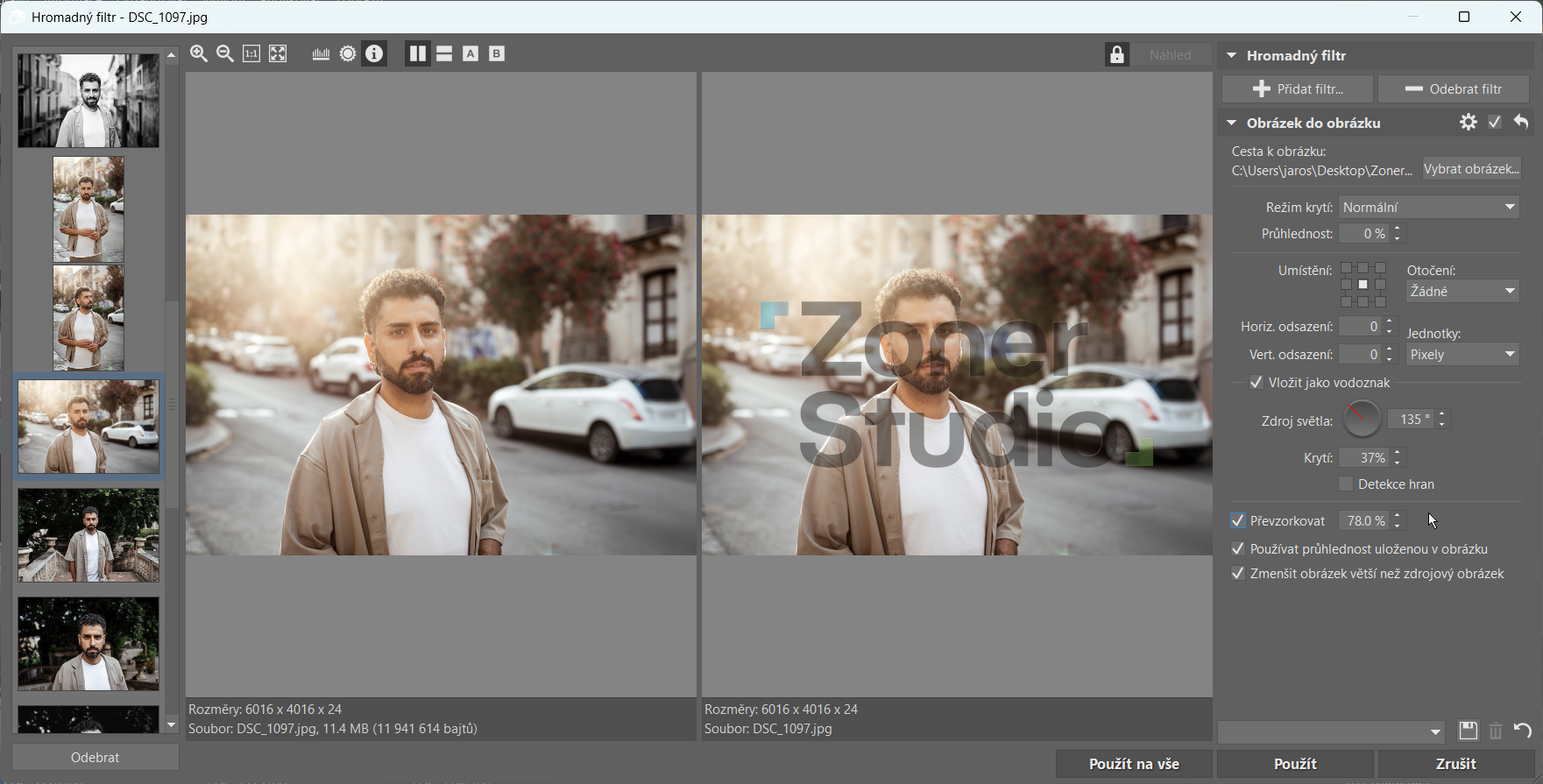Click the zoom out magnifier icon
The height and width of the screenshot is (784, 1543).
pyautogui.click(x=225, y=53)
